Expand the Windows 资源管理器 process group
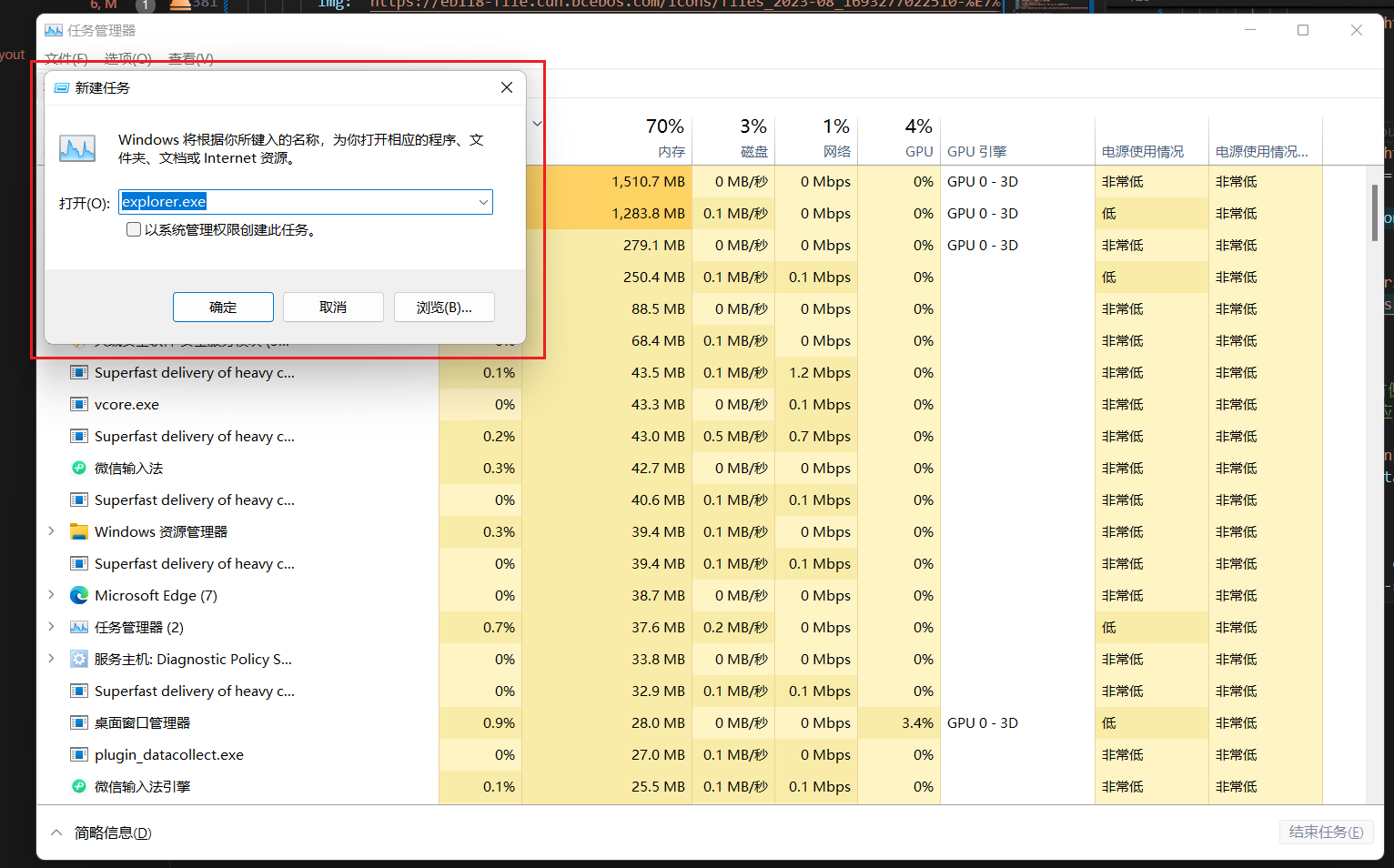This screenshot has width=1394, height=868. point(52,531)
